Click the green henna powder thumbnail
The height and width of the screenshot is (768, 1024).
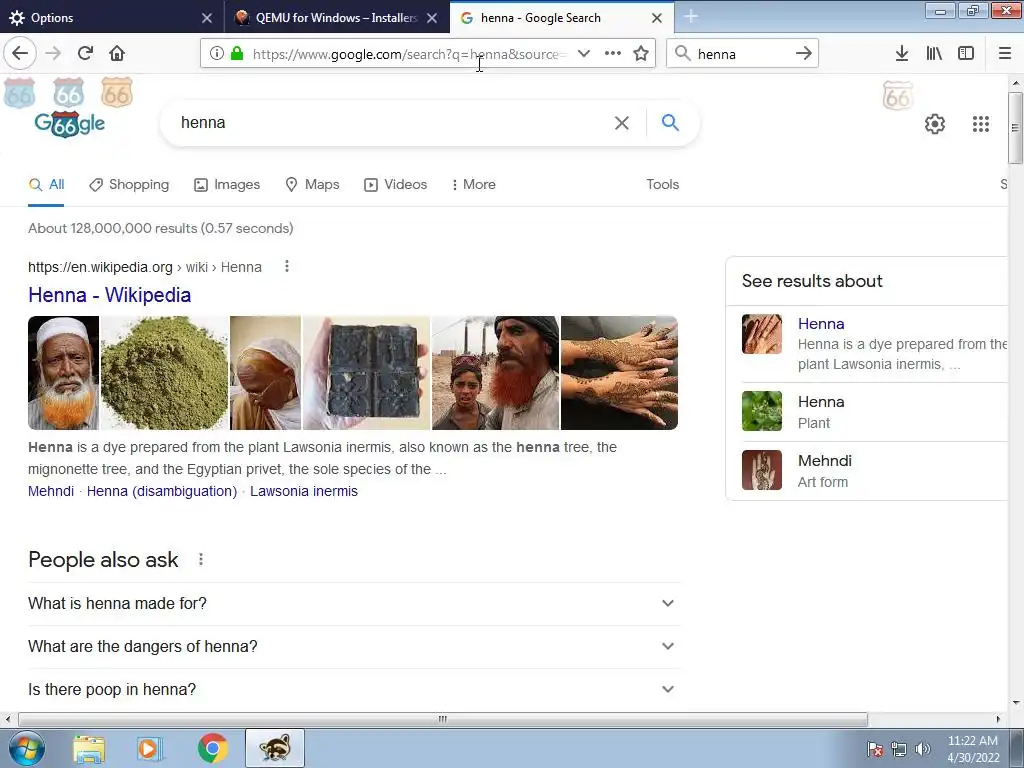point(165,373)
